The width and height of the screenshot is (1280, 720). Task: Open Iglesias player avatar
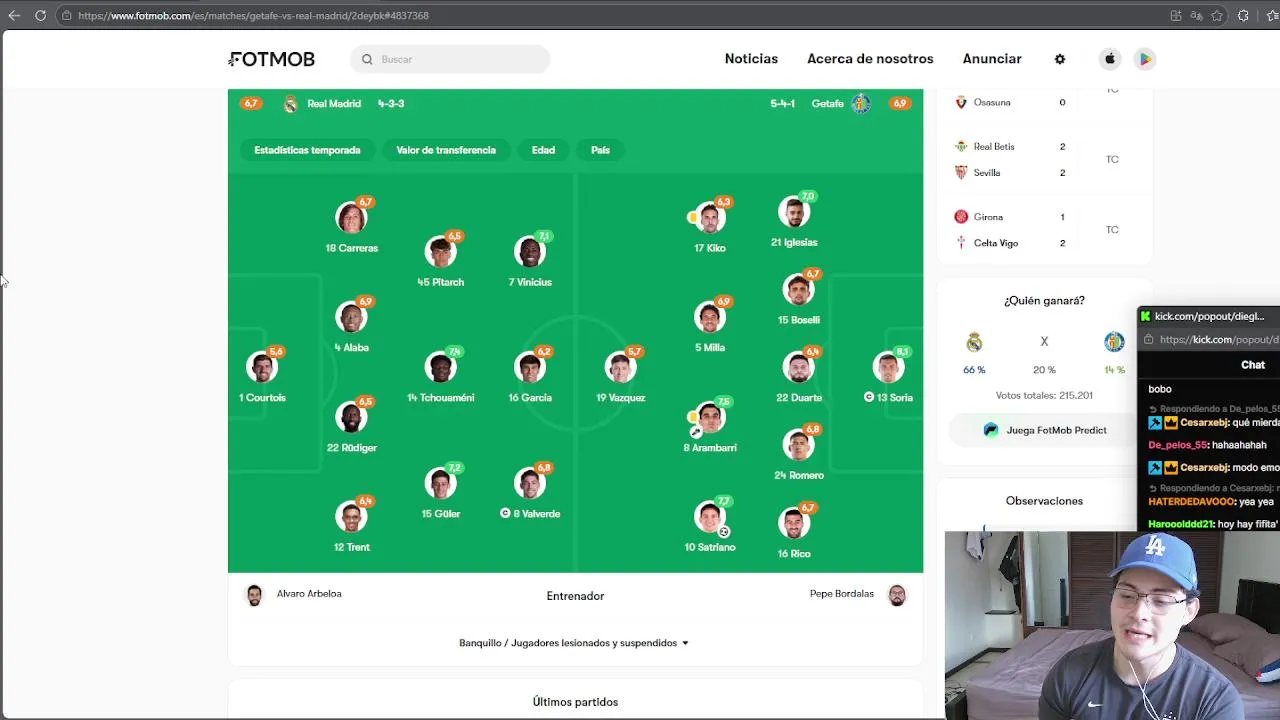coord(794,212)
